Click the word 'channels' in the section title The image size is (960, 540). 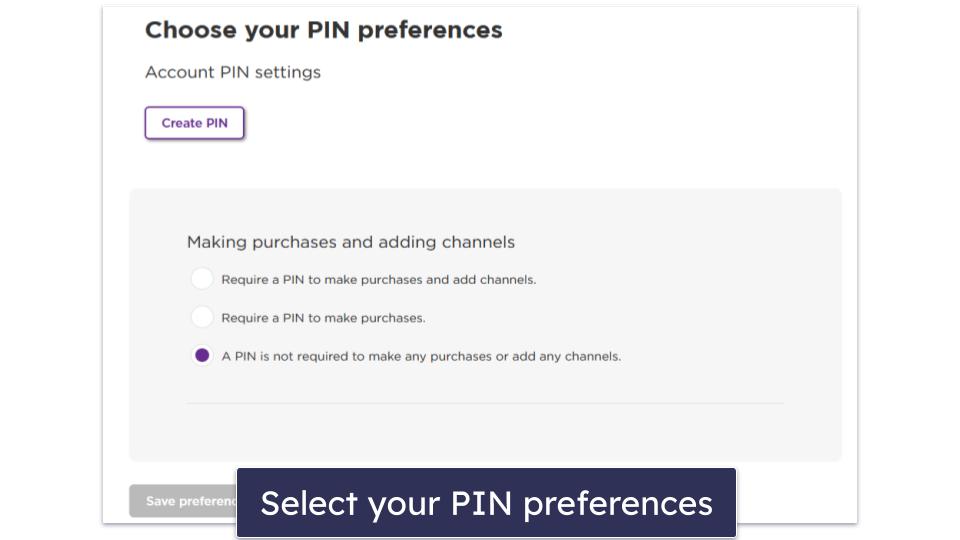(x=481, y=242)
